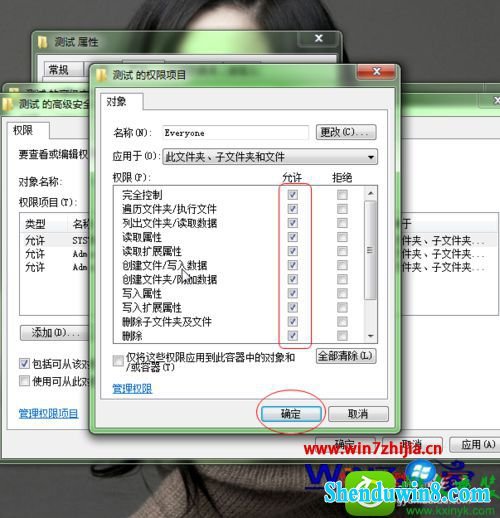The height and width of the screenshot is (518, 500).
Task: Click folder icon in 测试 属性 title bar
Action: click(43, 42)
